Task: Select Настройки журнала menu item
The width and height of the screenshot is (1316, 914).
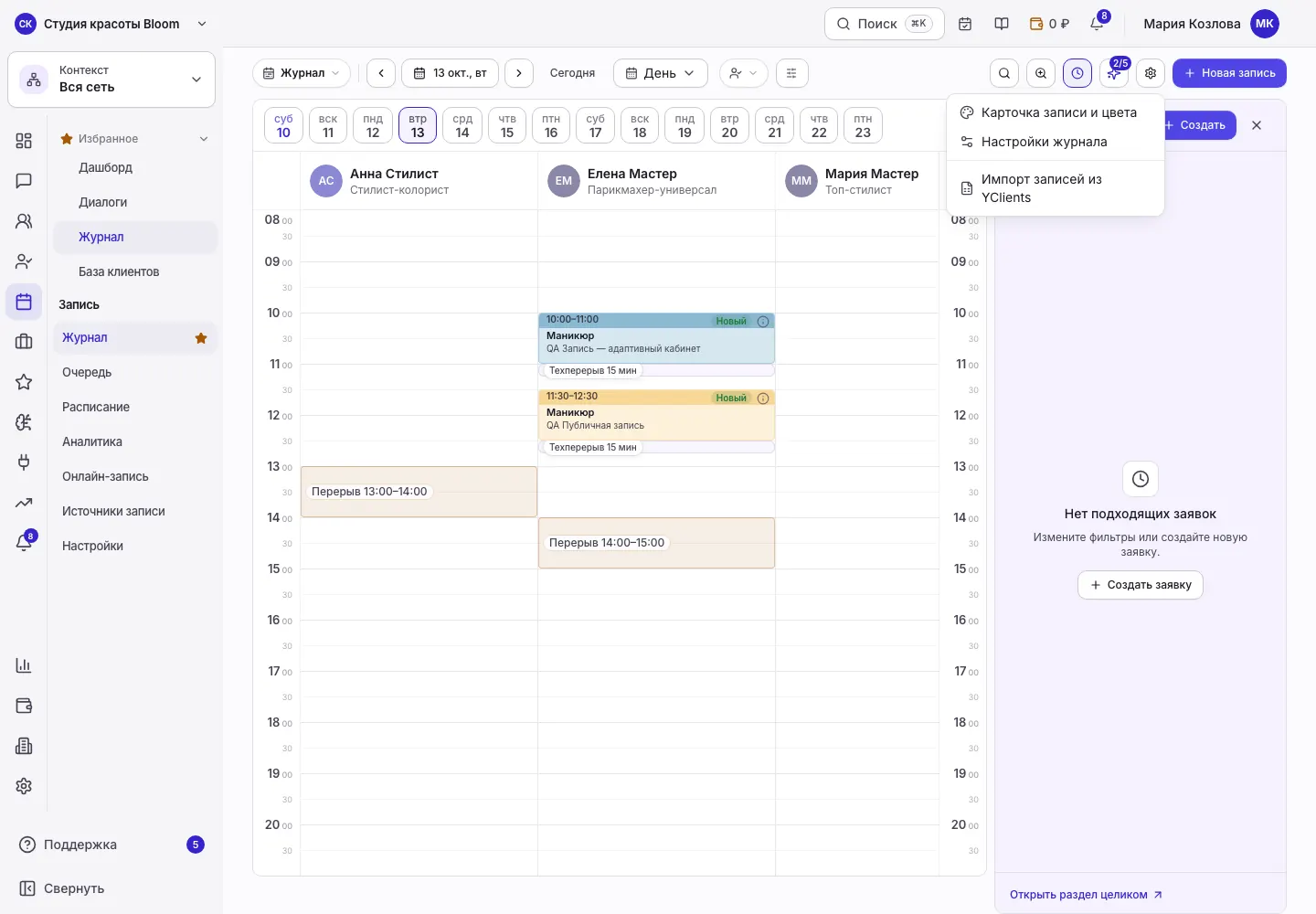Action: click(1056, 142)
